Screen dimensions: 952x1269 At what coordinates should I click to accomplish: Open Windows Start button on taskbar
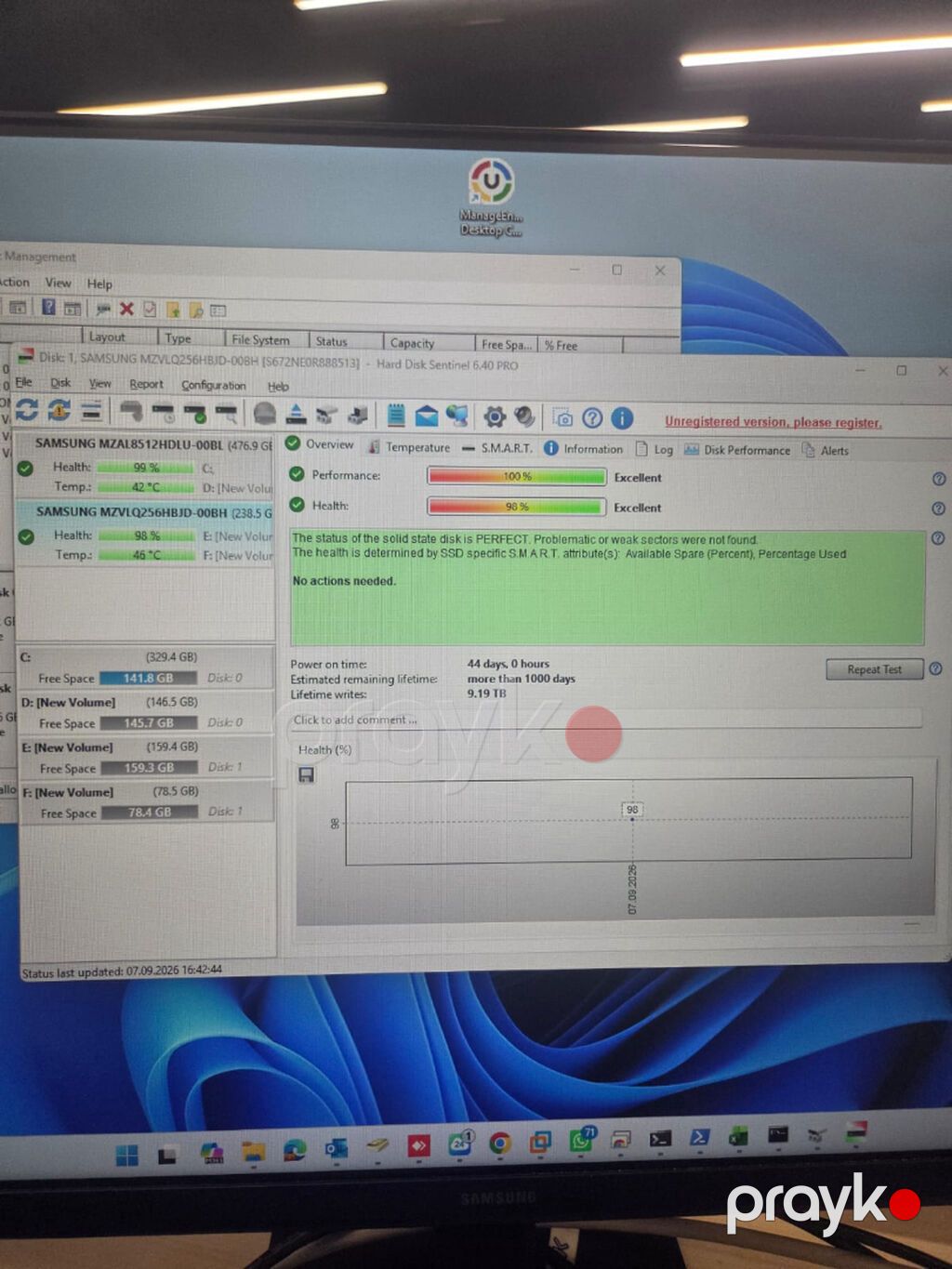(127, 1154)
